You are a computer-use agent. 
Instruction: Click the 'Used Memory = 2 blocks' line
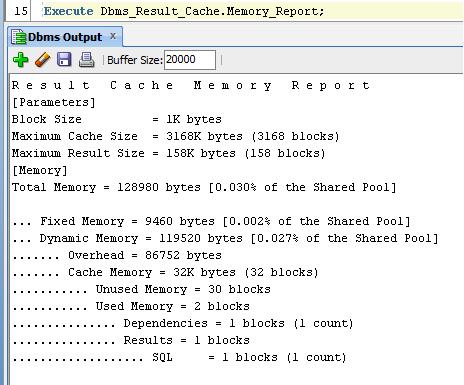(131, 306)
